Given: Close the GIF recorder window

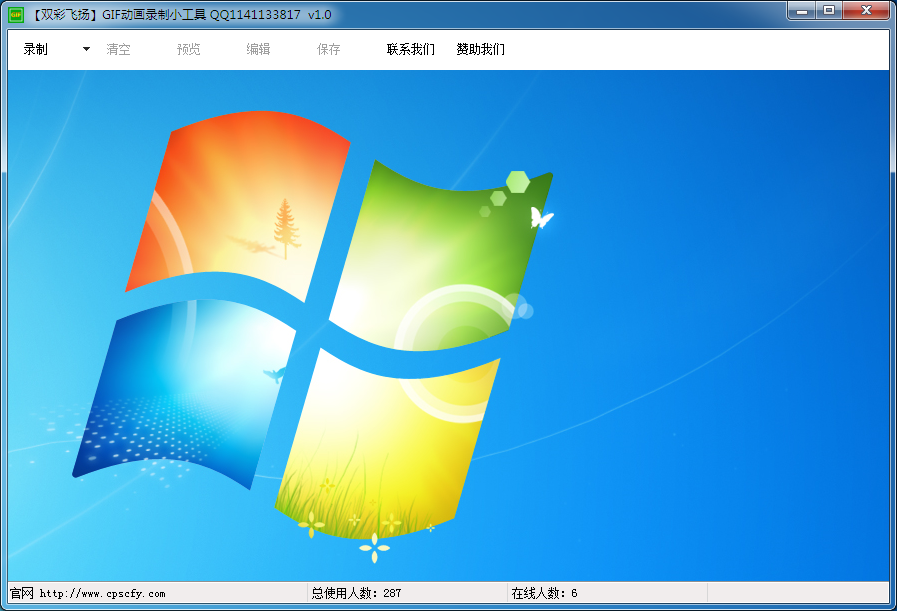Looking at the screenshot, I should click(x=866, y=11).
